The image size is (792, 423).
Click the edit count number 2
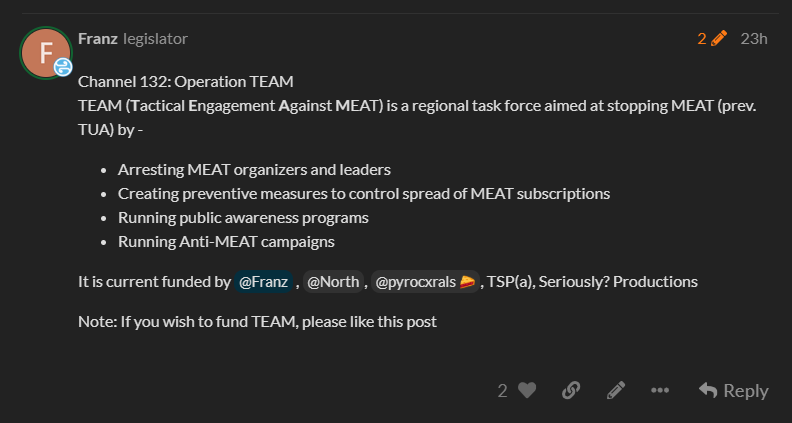click(702, 39)
